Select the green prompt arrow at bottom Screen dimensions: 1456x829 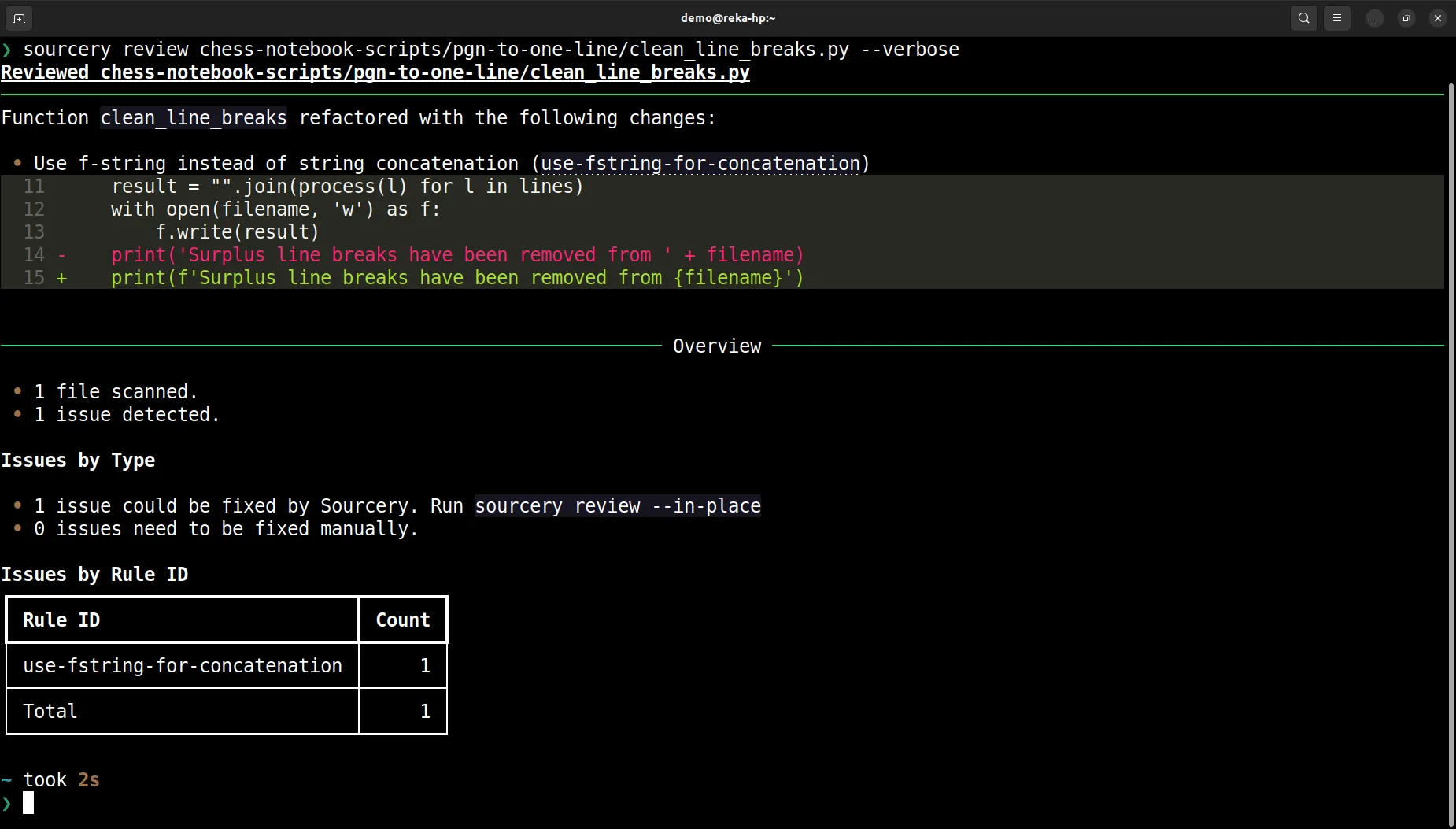click(8, 804)
